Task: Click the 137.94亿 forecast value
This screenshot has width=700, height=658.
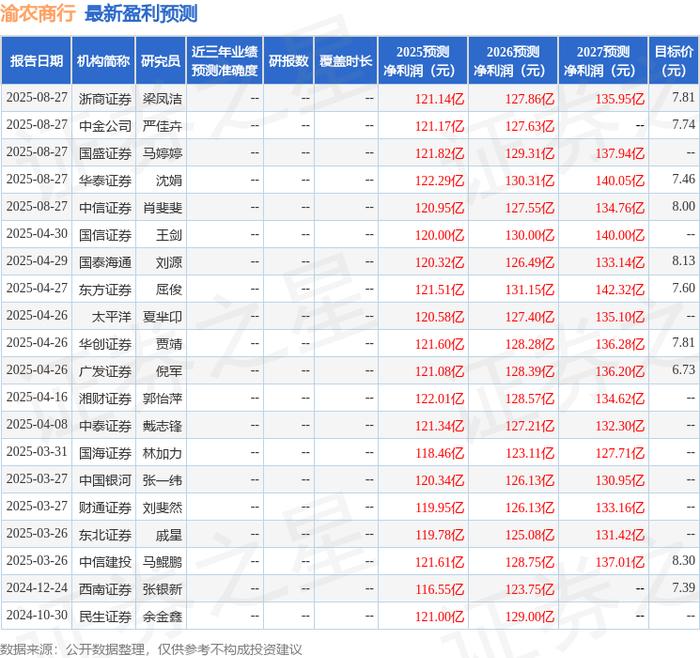Action: (x=620, y=153)
